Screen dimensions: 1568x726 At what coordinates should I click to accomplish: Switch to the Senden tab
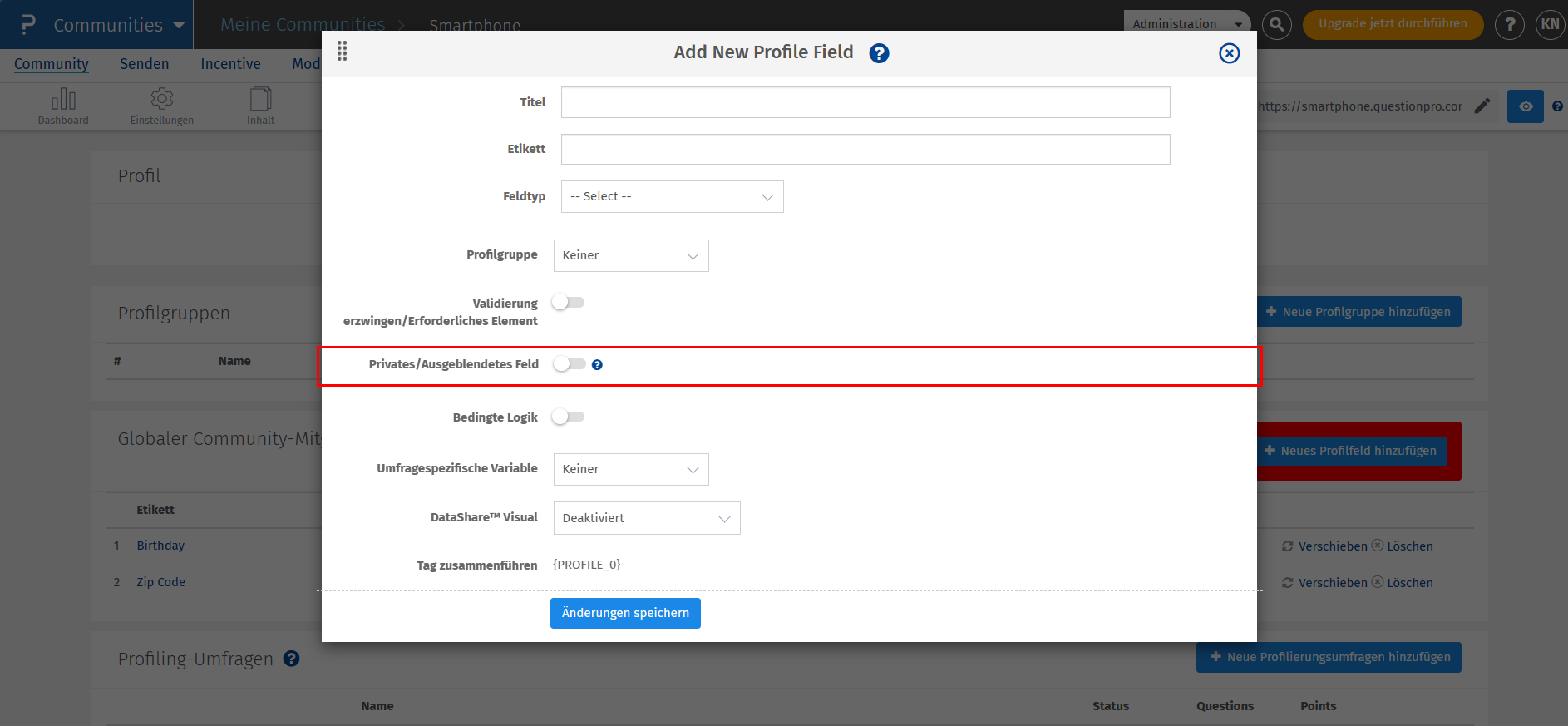click(x=145, y=64)
